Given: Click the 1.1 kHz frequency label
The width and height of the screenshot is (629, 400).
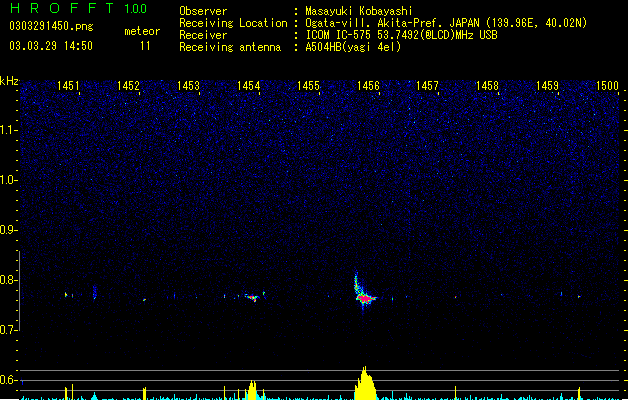Looking at the screenshot, I should click(x=9, y=130).
